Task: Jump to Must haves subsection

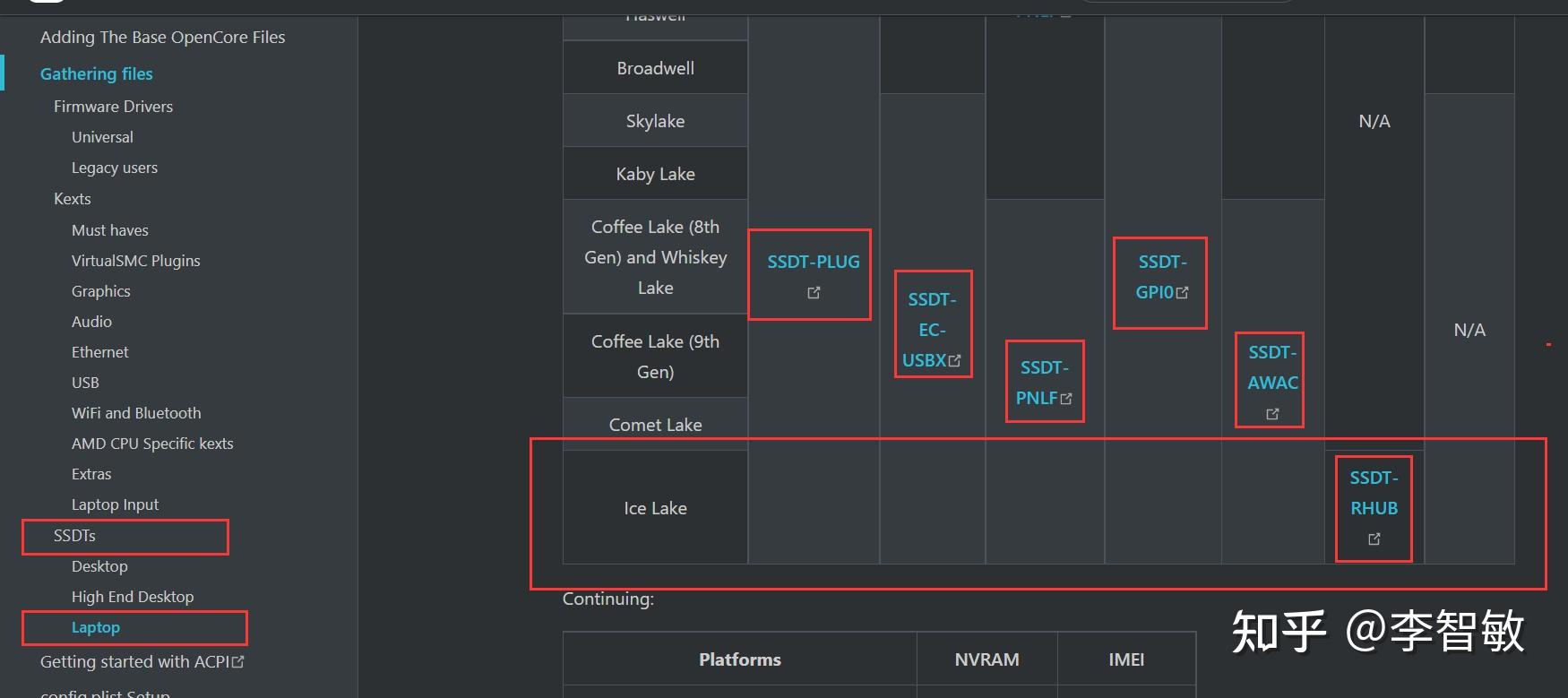Action: [x=110, y=230]
